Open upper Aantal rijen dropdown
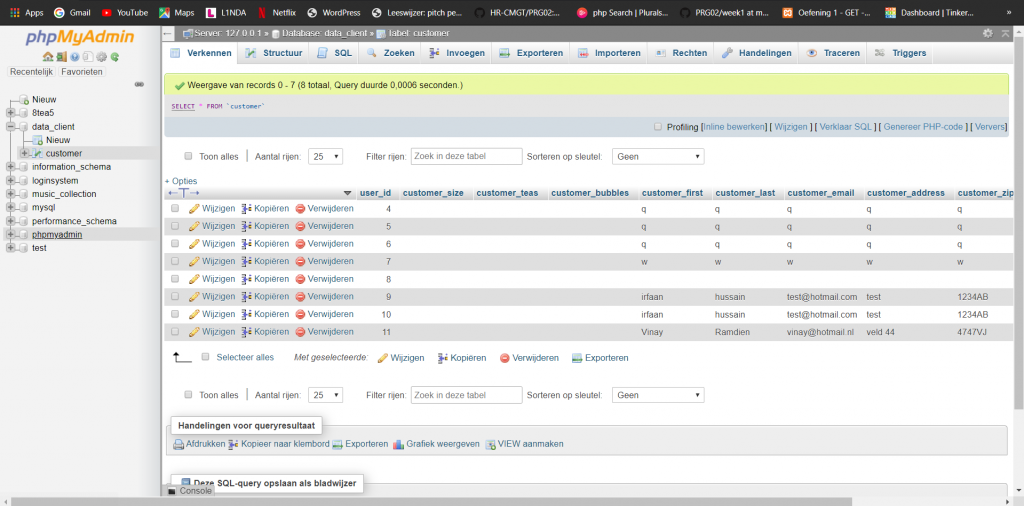Viewport: 1024px width, 506px height. click(x=325, y=157)
